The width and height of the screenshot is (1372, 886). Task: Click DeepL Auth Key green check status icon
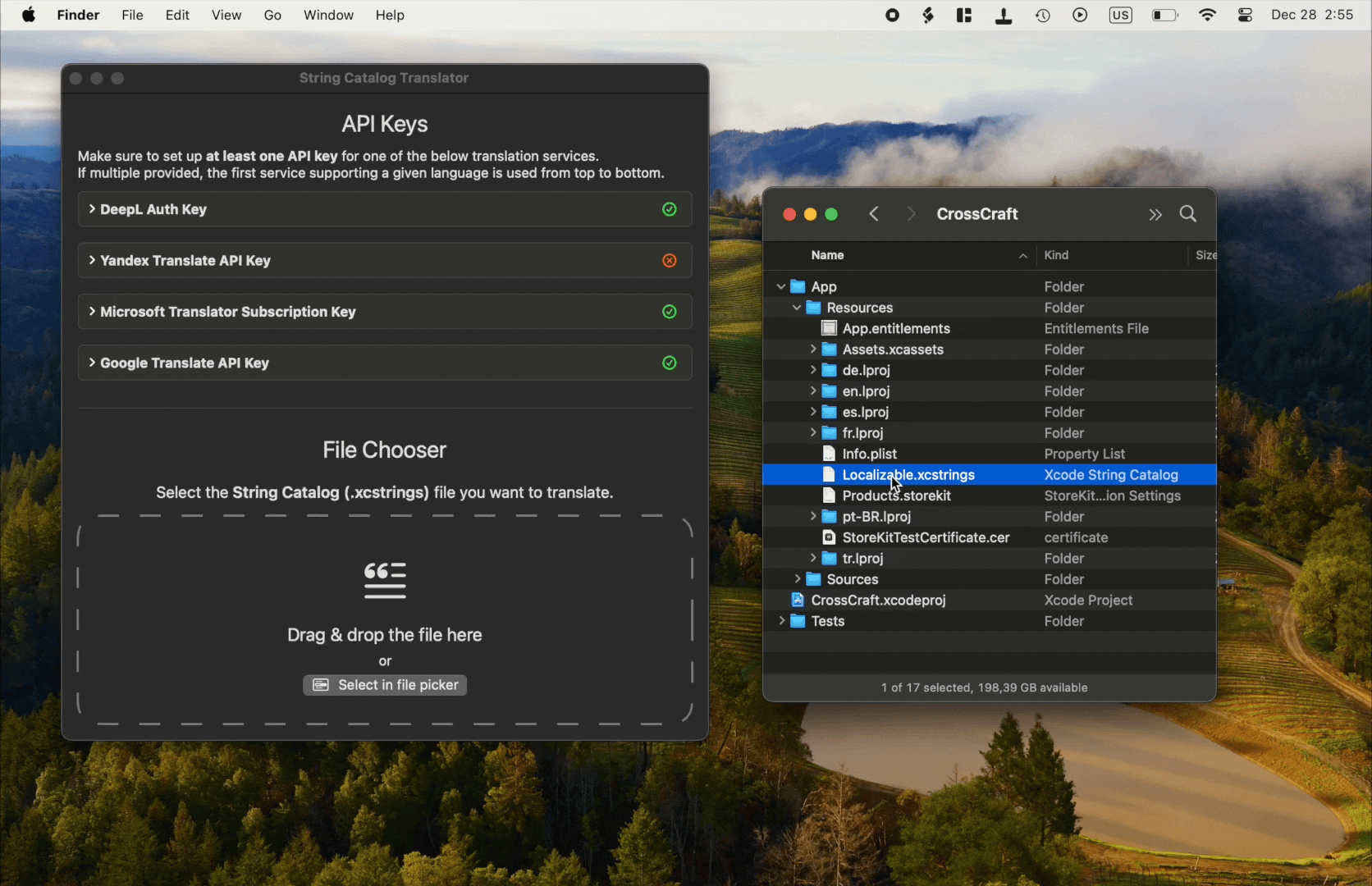(670, 209)
